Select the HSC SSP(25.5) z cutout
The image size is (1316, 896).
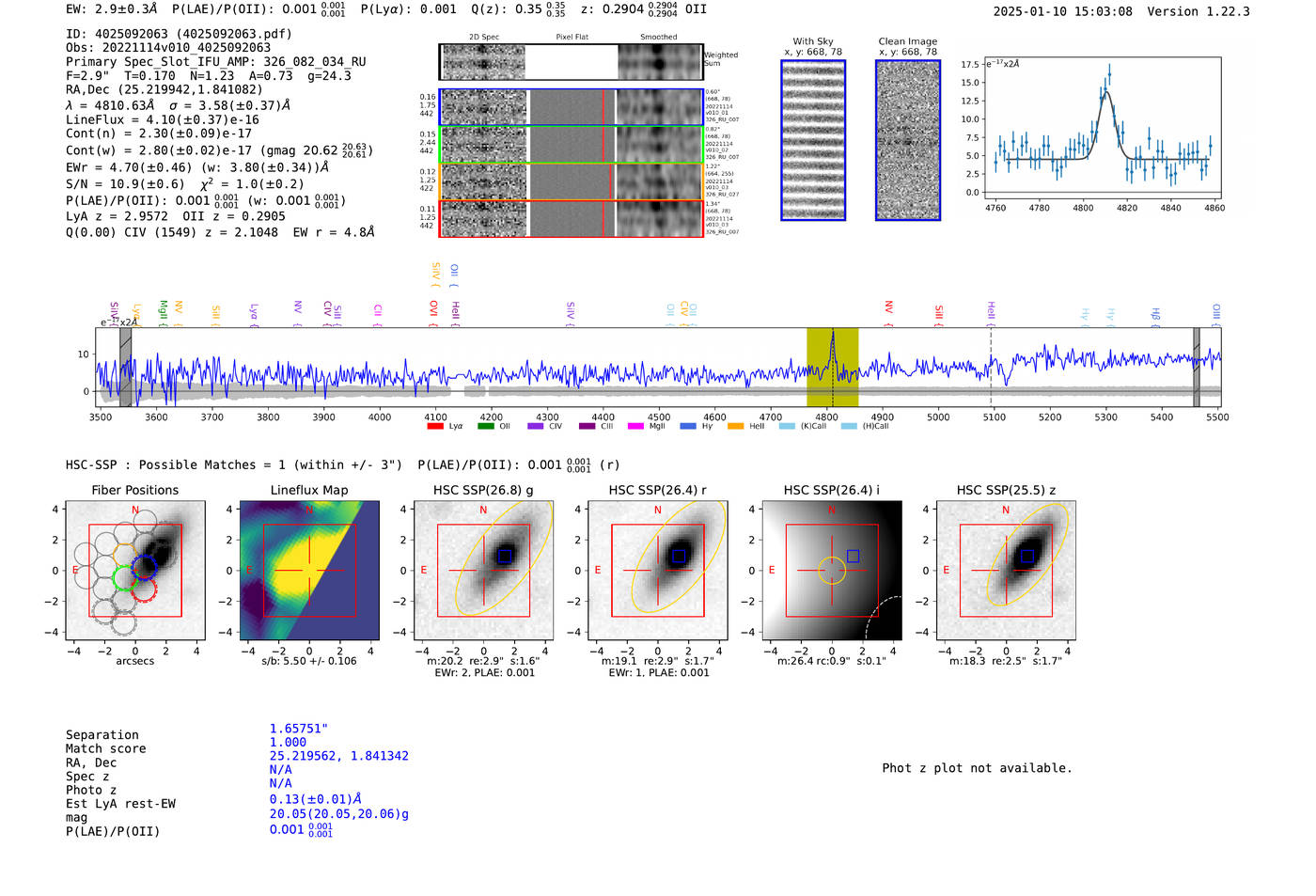[x=1006, y=571]
